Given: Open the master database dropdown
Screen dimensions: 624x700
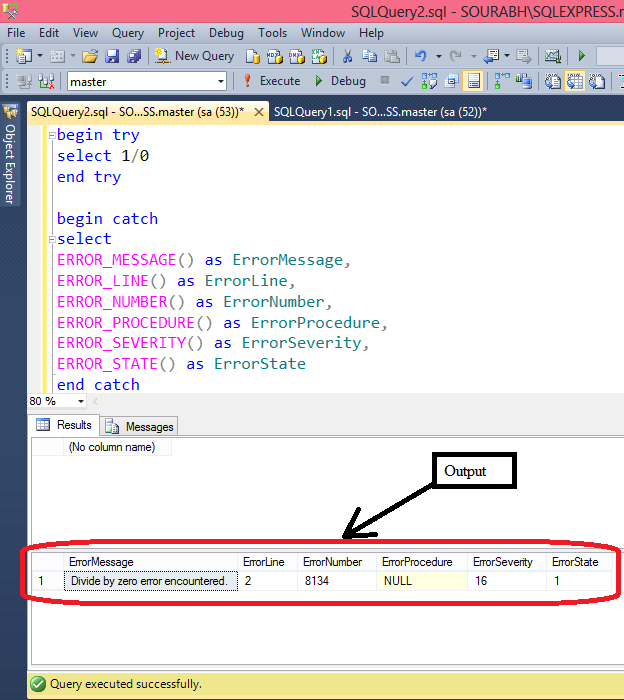Looking at the screenshot, I should pyautogui.click(x=221, y=81).
